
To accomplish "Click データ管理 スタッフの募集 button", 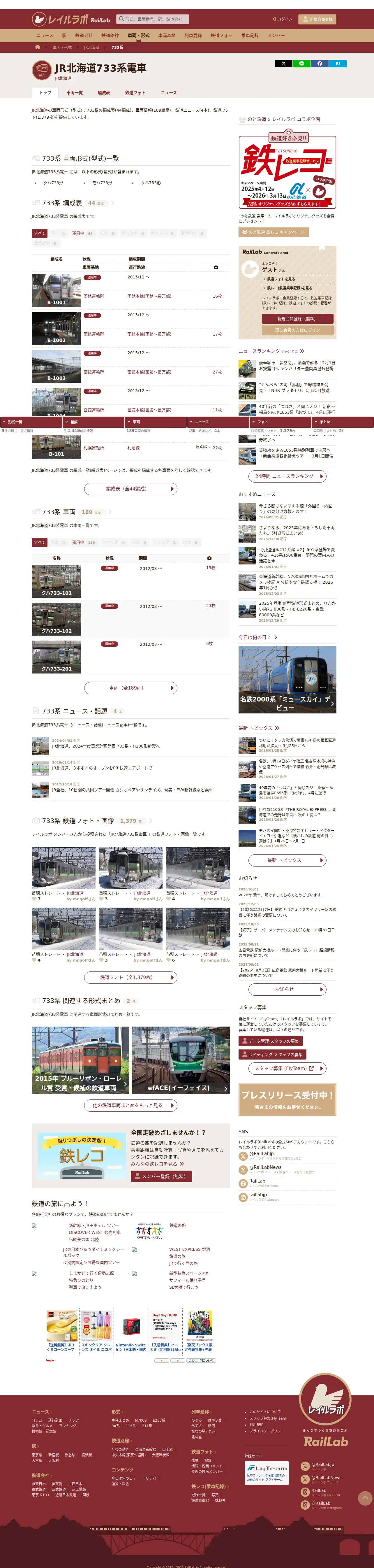I will tap(271, 1041).
